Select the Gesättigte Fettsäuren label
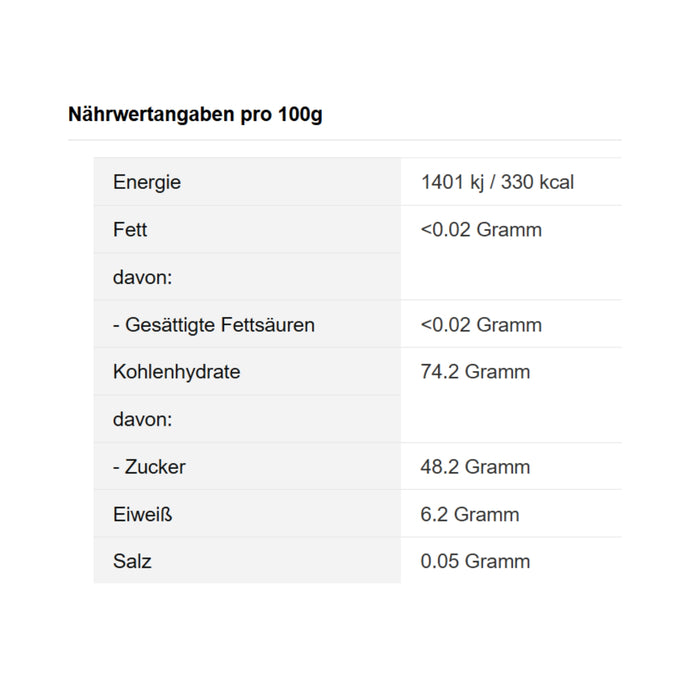This screenshot has width=700, height=700. (x=213, y=324)
